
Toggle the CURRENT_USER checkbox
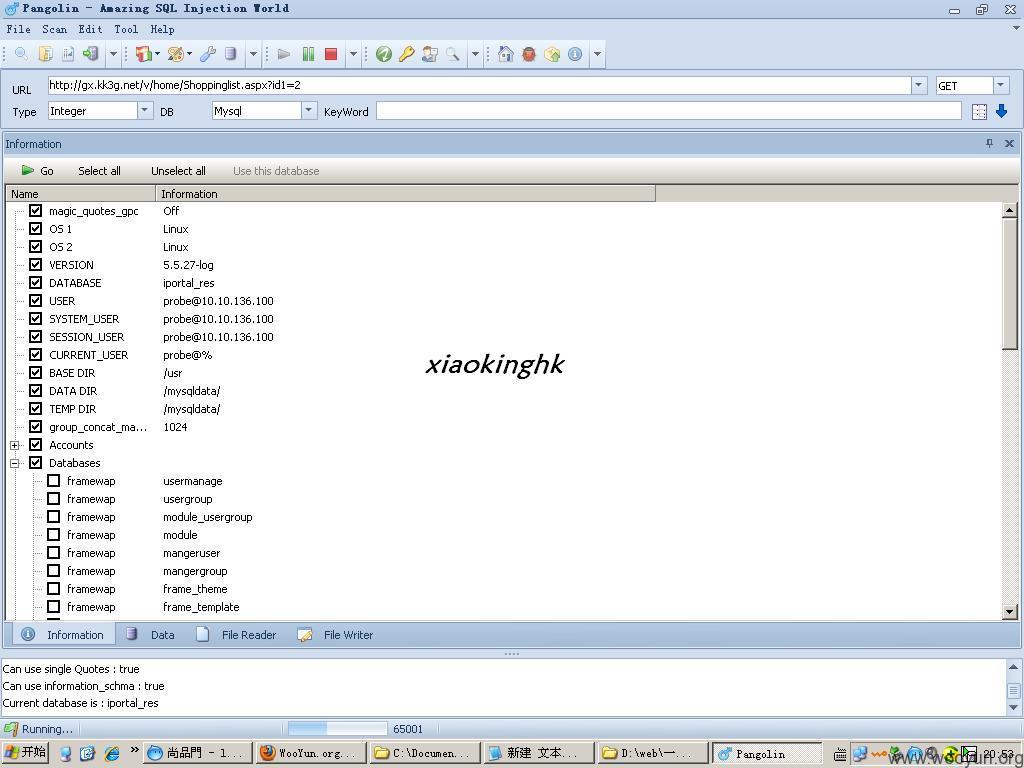[x=36, y=355]
